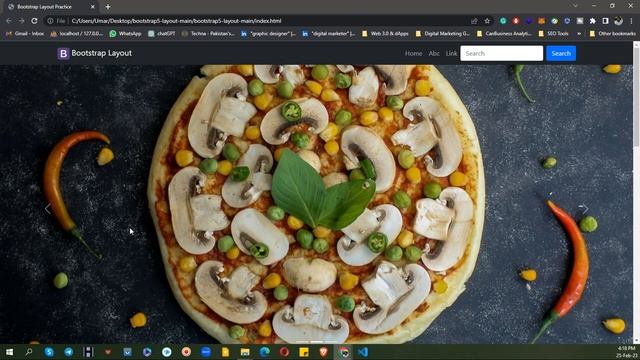Open Windows taskbar search
This screenshot has width=640, height=360.
click(x=29, y=352)
